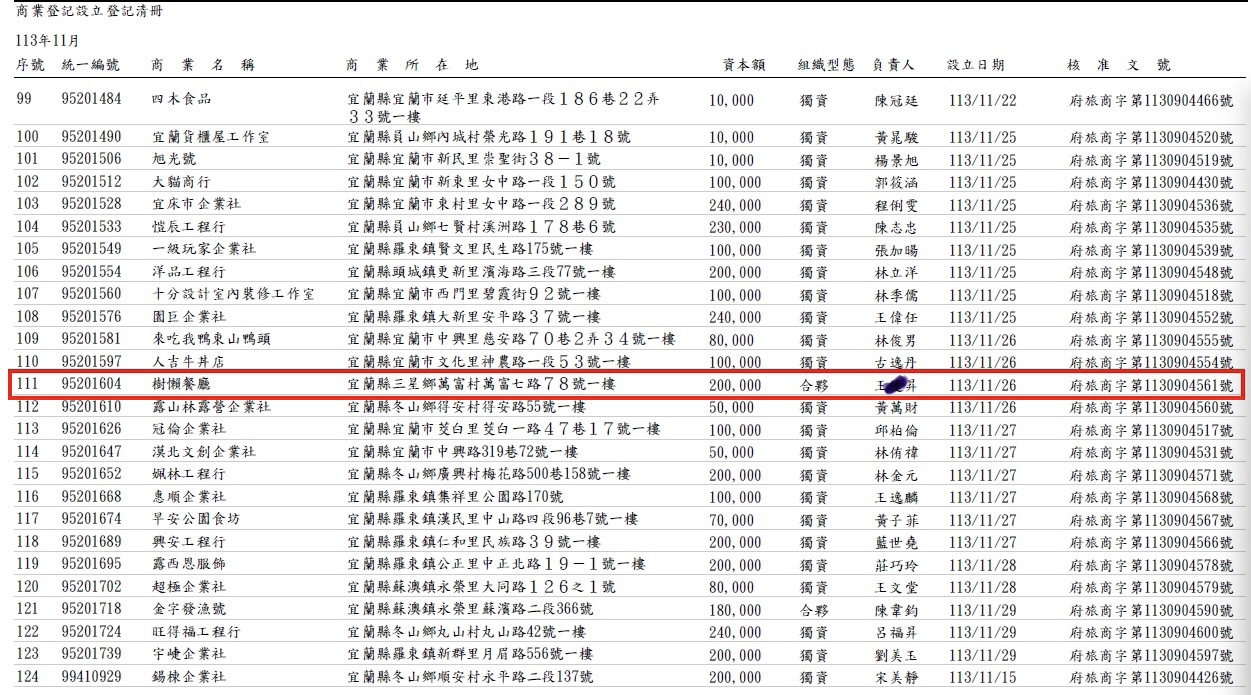
Task: Click the highlighted 樹懶餐廳 business name
Action: pos(181,384)
